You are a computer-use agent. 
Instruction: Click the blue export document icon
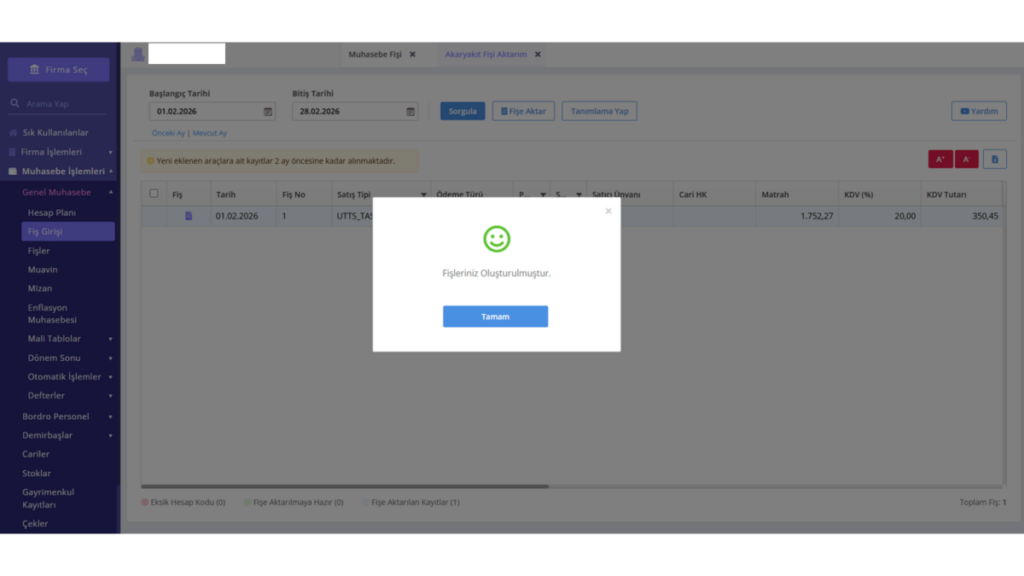[x=995, y=159]
